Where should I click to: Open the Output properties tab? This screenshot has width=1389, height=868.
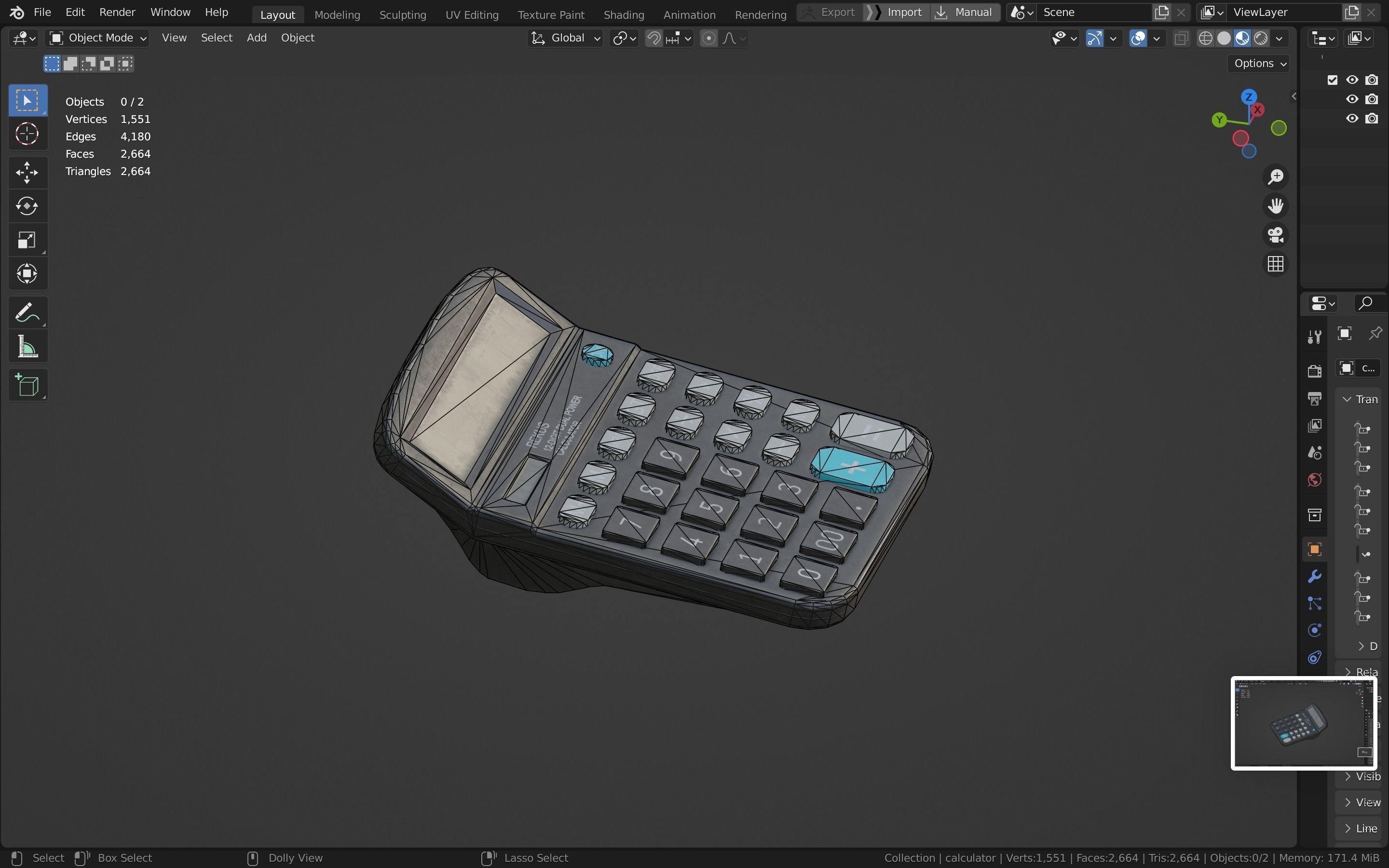[1314, 398]
